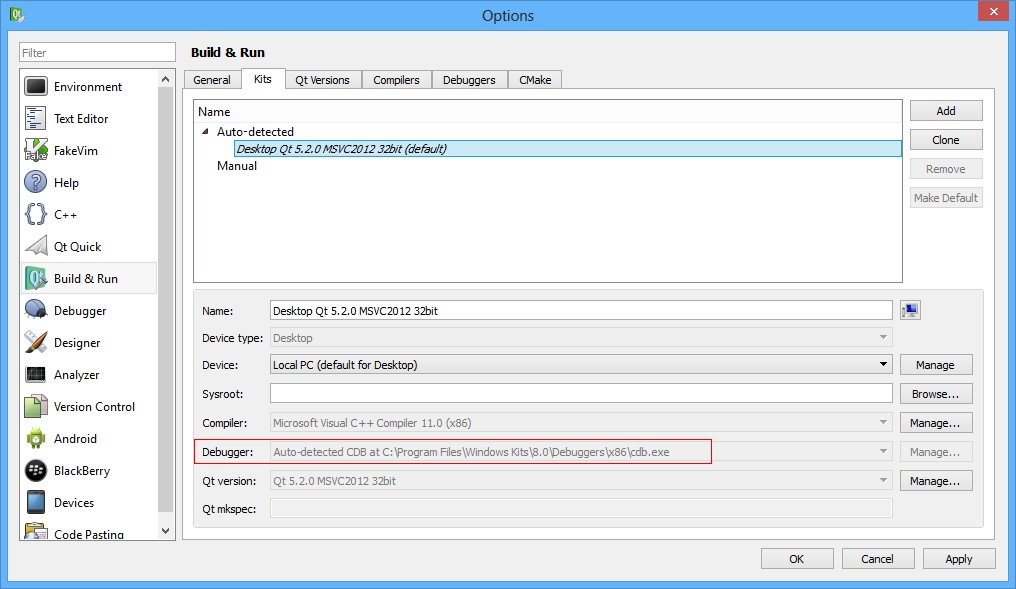Click the Filter search field

(97, 52)
